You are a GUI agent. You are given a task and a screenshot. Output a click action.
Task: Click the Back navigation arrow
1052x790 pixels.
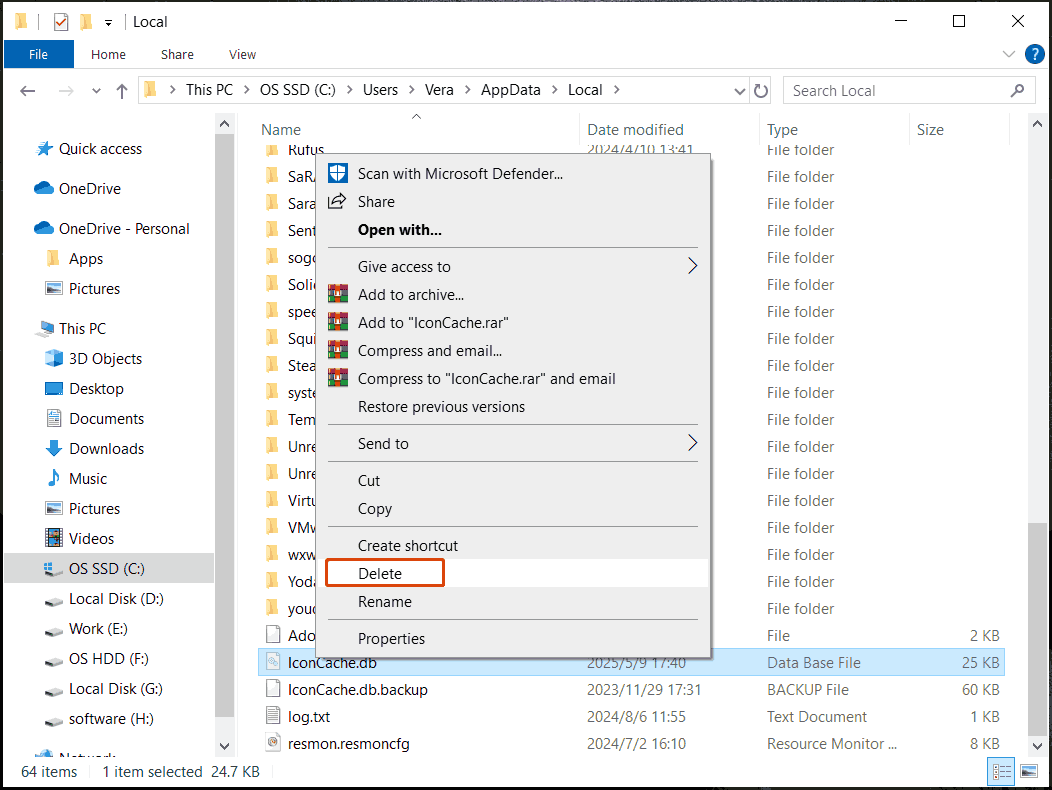click(28, 90)
